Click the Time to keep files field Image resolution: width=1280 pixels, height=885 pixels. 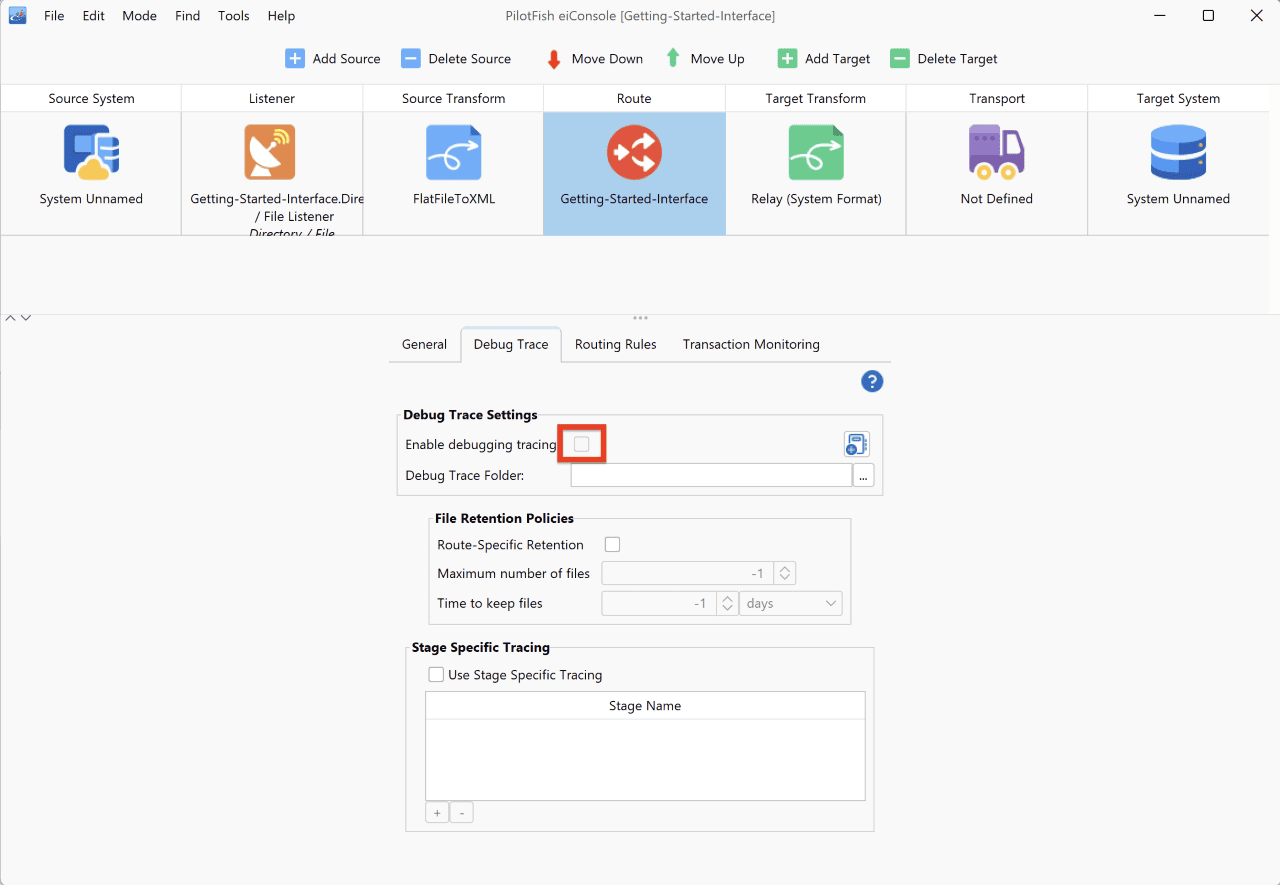pos(659,603)
